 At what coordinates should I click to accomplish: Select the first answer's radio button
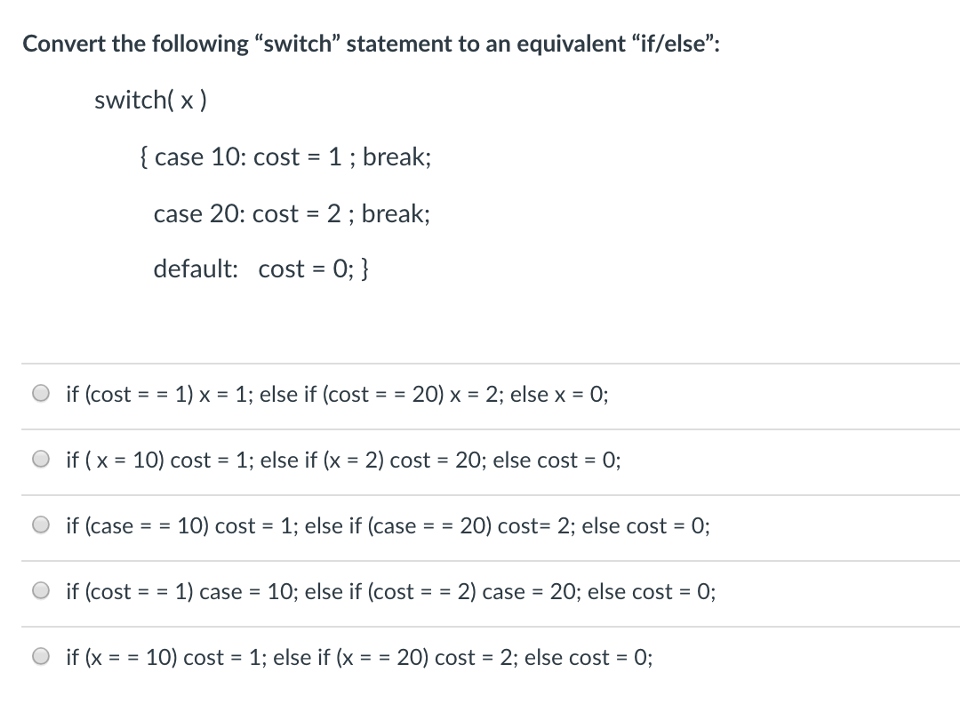coord(41,393)
